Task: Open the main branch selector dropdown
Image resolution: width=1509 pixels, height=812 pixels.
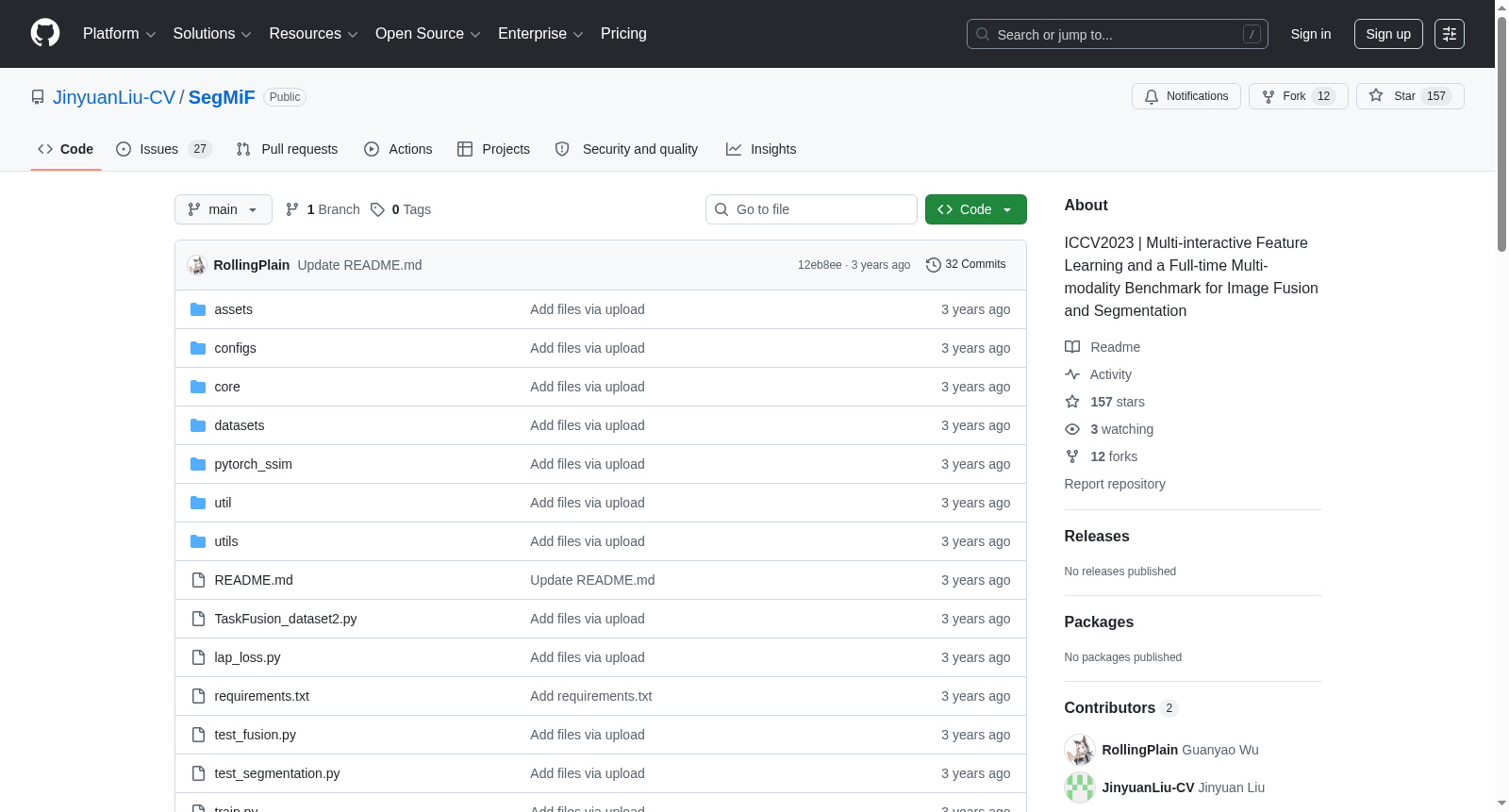Action: click(x=224, y=209)
